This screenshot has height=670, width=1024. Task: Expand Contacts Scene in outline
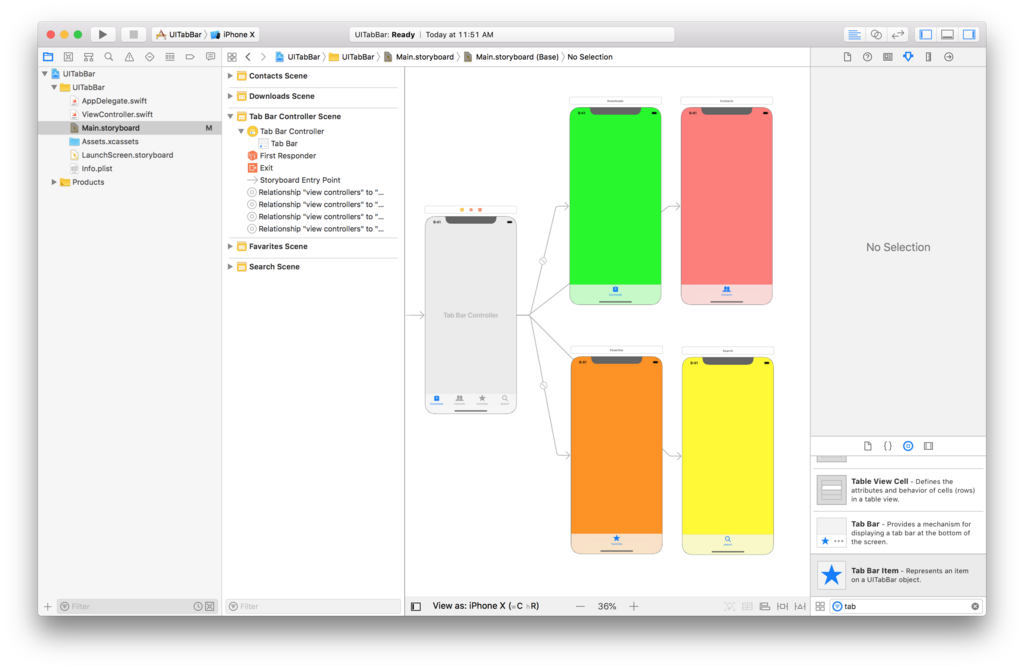(x=230, y=76)
